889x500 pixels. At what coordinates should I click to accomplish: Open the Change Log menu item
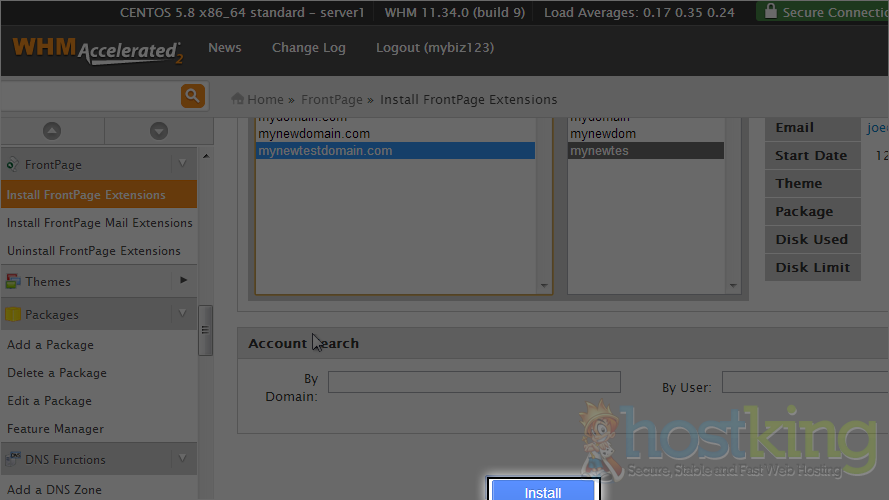[308, 48]
